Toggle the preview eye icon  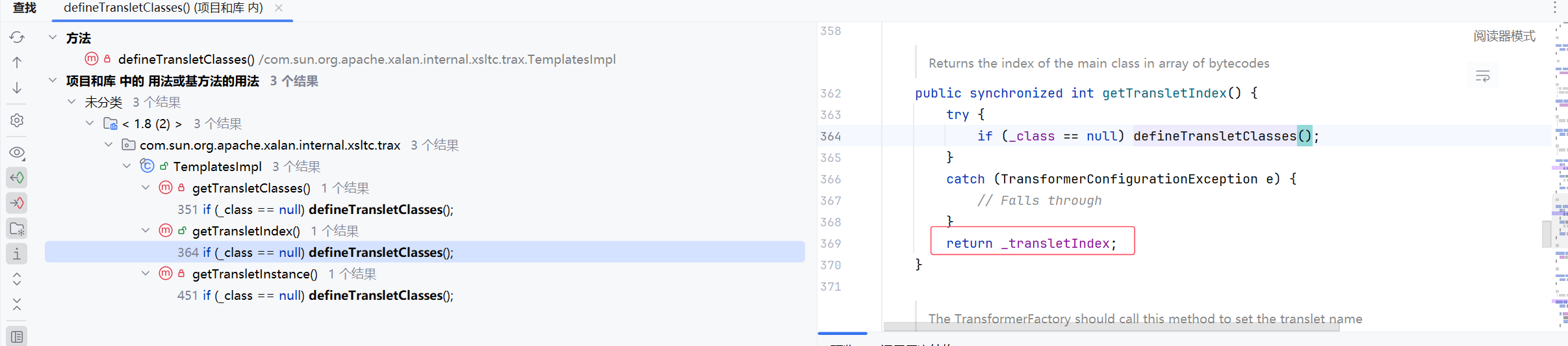tap(17, 153)
